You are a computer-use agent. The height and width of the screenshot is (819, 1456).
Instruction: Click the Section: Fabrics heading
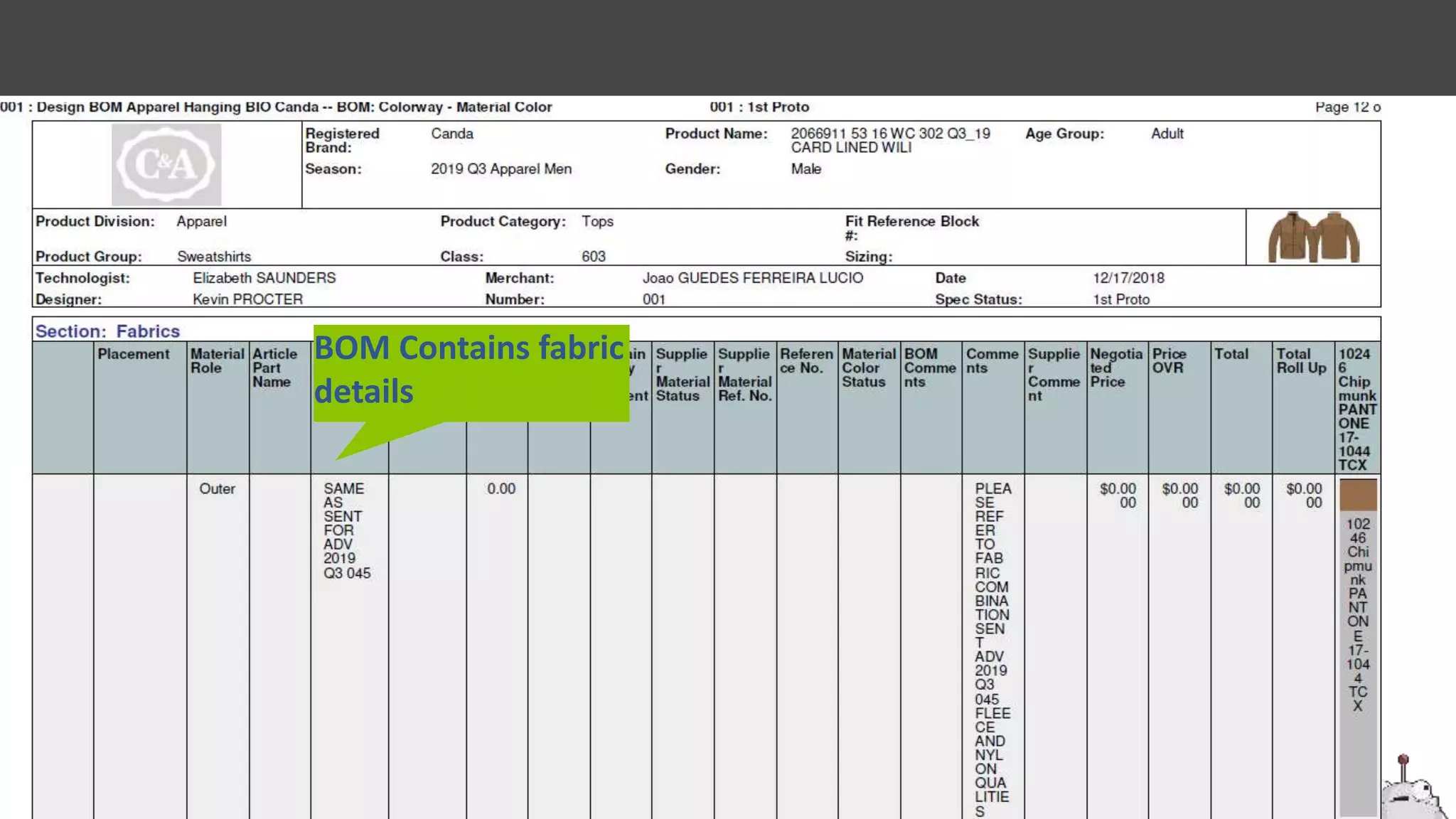107,331
